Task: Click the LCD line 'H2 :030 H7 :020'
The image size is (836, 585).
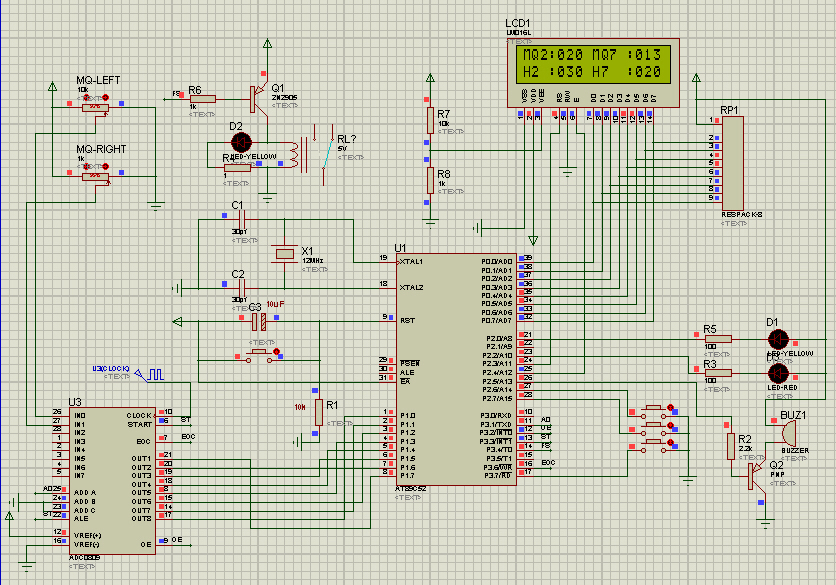Action: [x=593, y=71]
